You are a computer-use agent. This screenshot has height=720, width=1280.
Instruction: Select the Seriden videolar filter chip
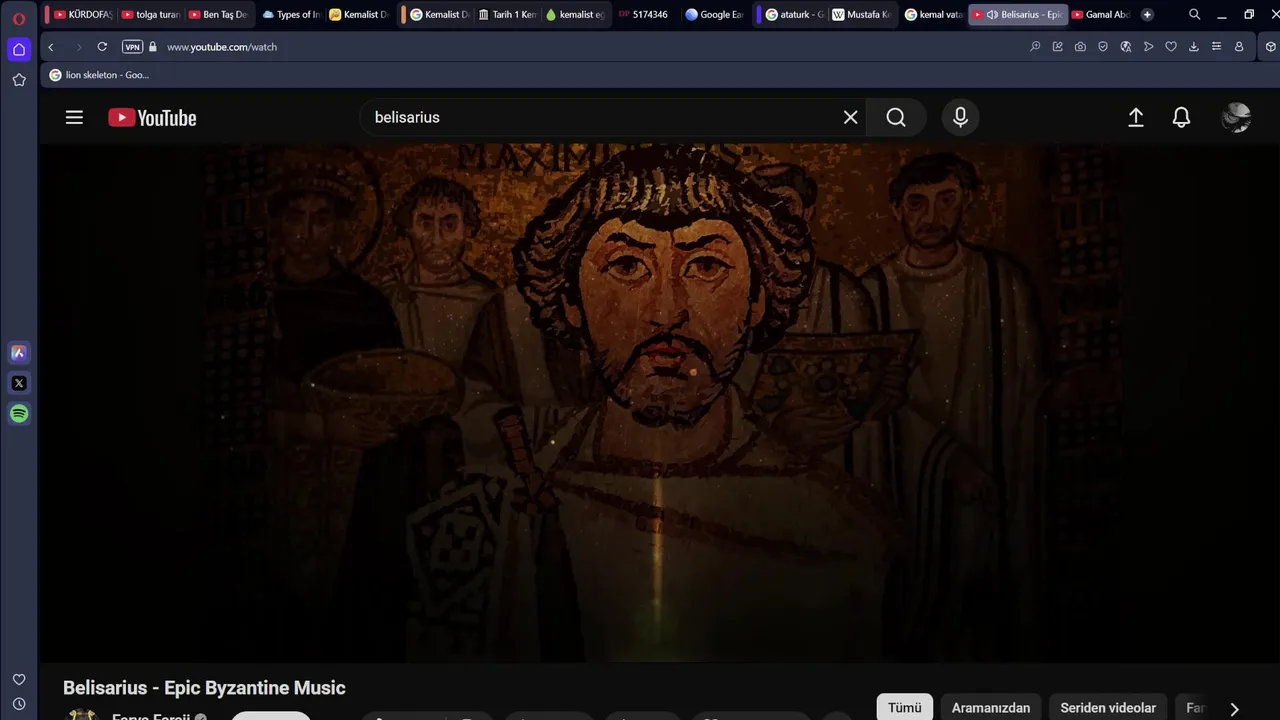tap(1108, 707)
